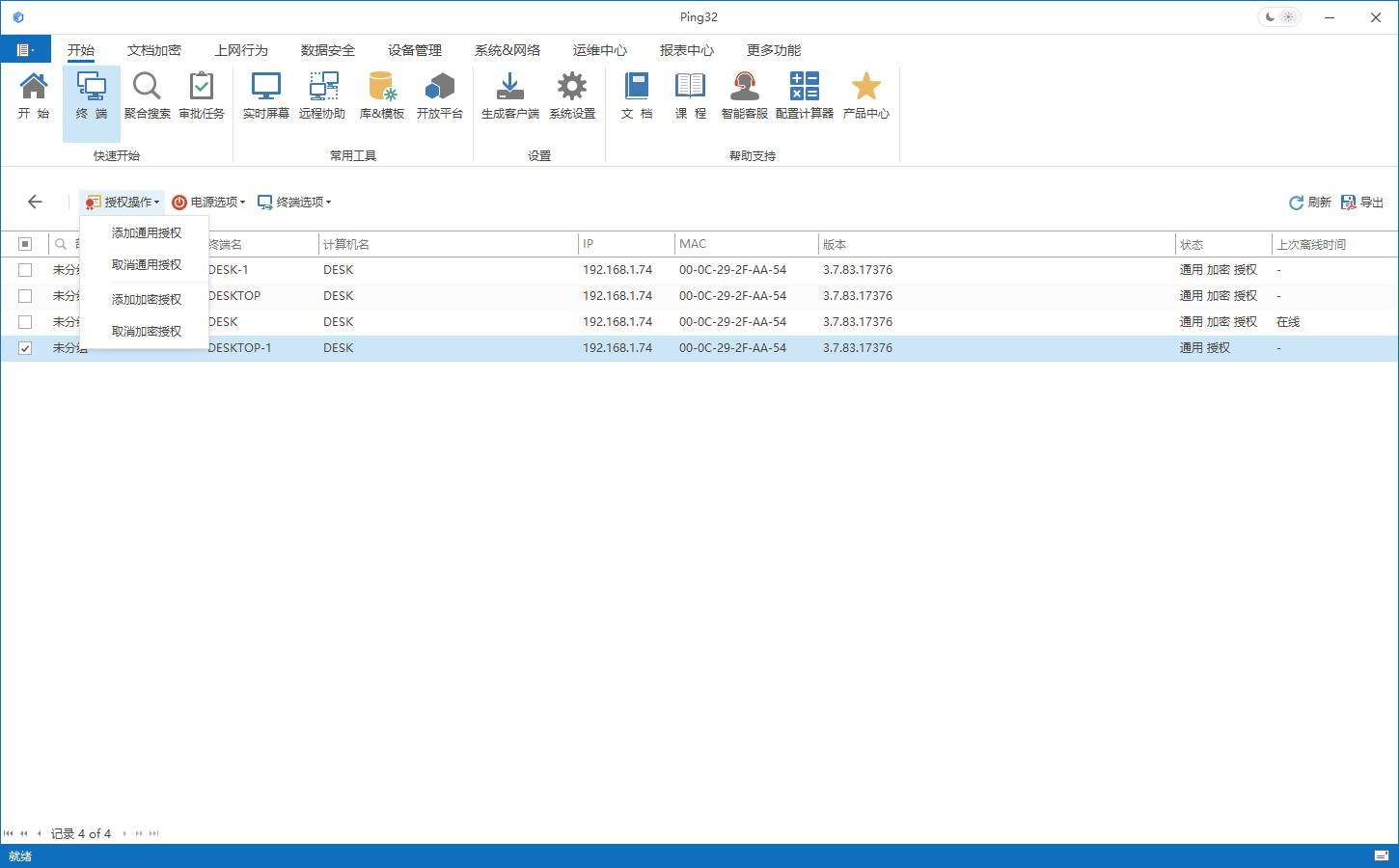Toggle the select-all header checkbox
Screen dimensions: 1399x868
point(25,244)
